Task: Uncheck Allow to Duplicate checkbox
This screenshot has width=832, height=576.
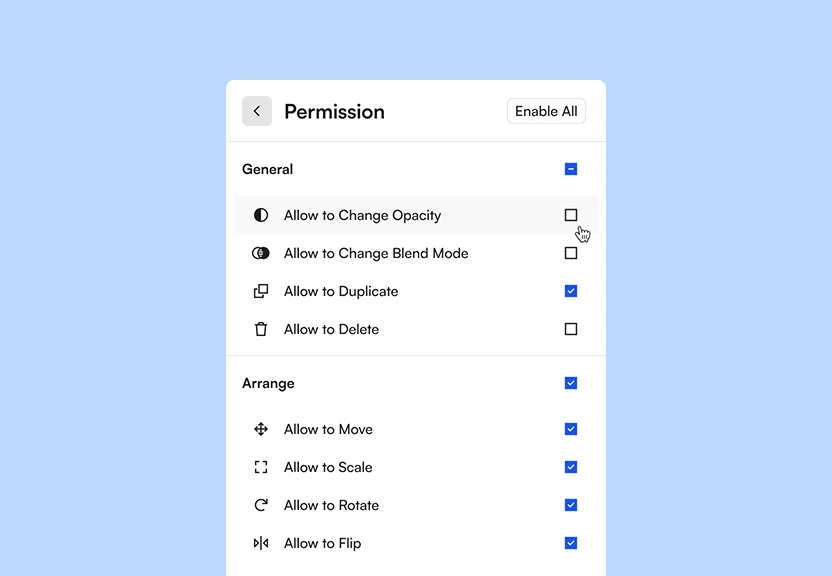Action: [571, 291]
